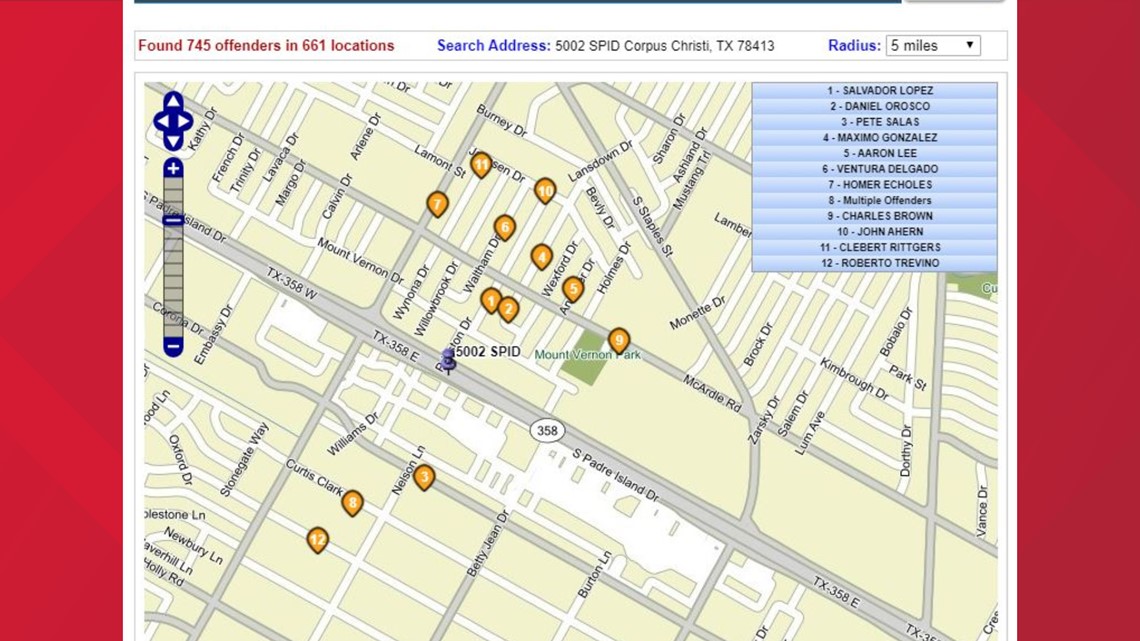Open map marker number 10
Screen dimensions: 1140x641
tap(545, 191)
